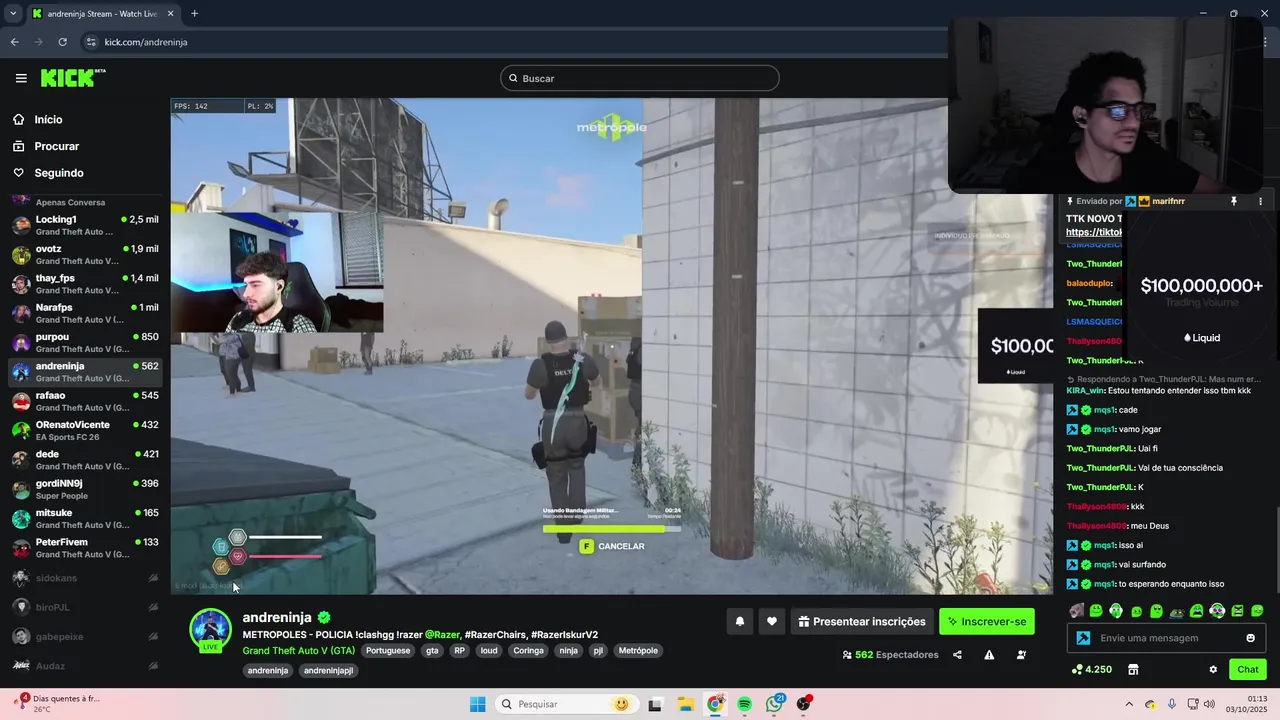Click the moderator badge in message box
The height and width of the screenshot is (720, 1280).
(x=1083, y=638)
